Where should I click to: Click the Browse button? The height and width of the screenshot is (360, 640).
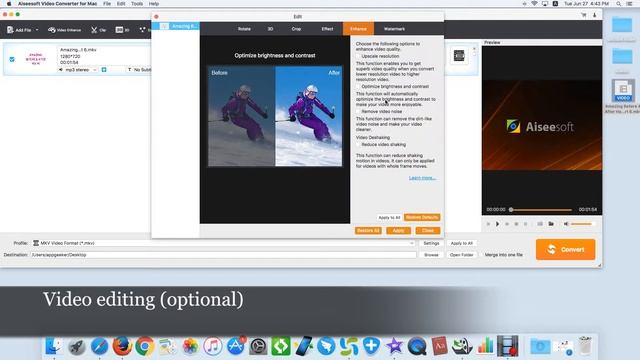(x=431, y=255)
